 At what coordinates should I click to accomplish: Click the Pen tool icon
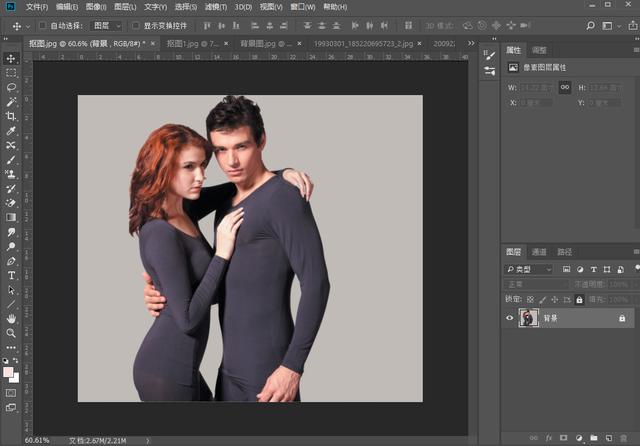tap(11, 261)
